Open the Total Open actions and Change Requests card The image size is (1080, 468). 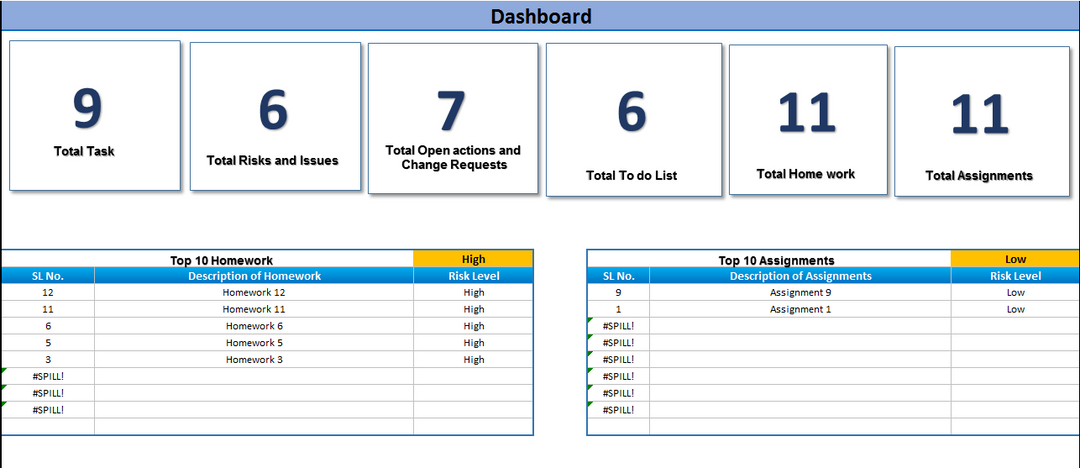[x=453, y=119]
